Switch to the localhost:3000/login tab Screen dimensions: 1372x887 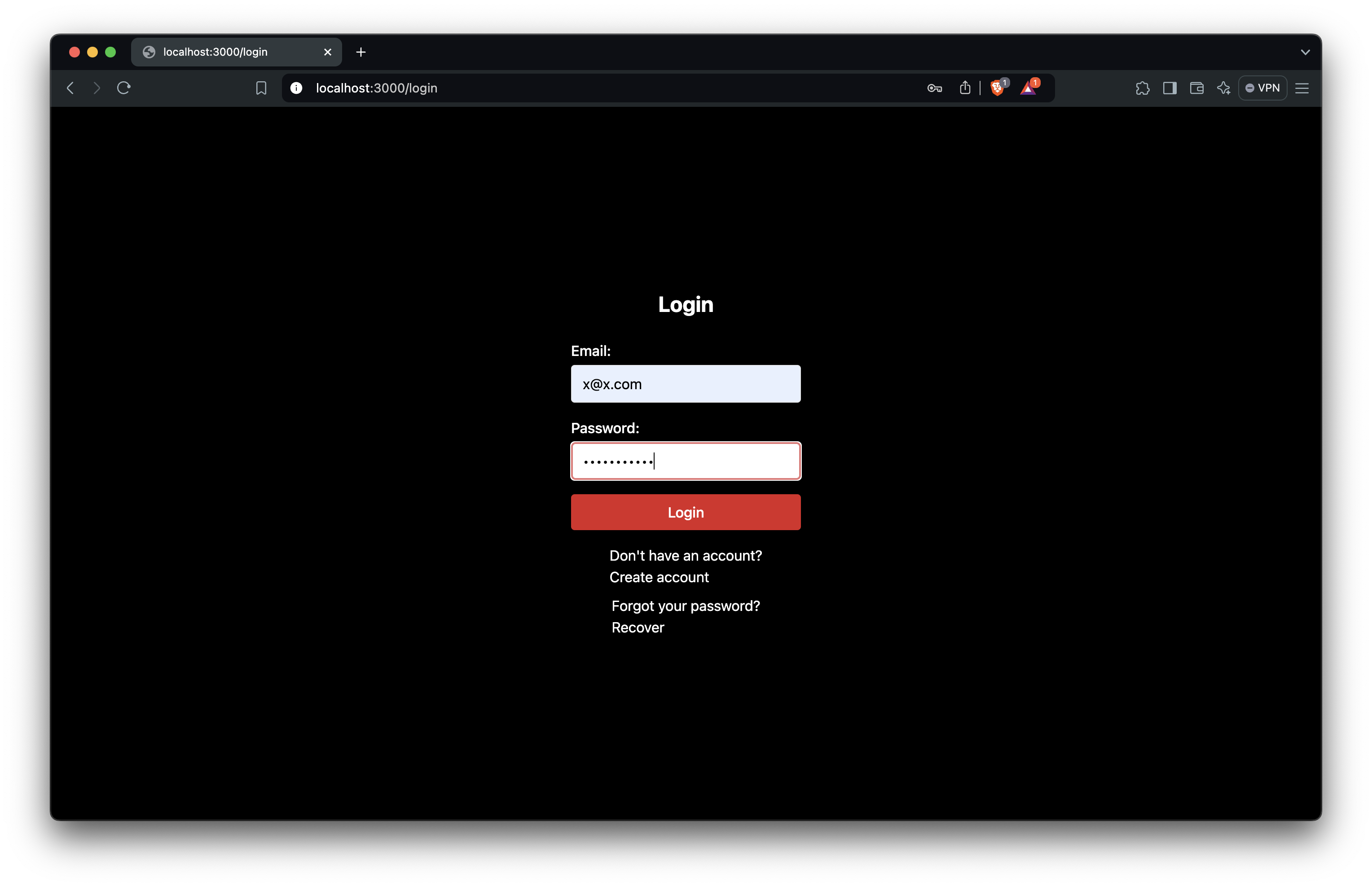[x=216, y=52]
